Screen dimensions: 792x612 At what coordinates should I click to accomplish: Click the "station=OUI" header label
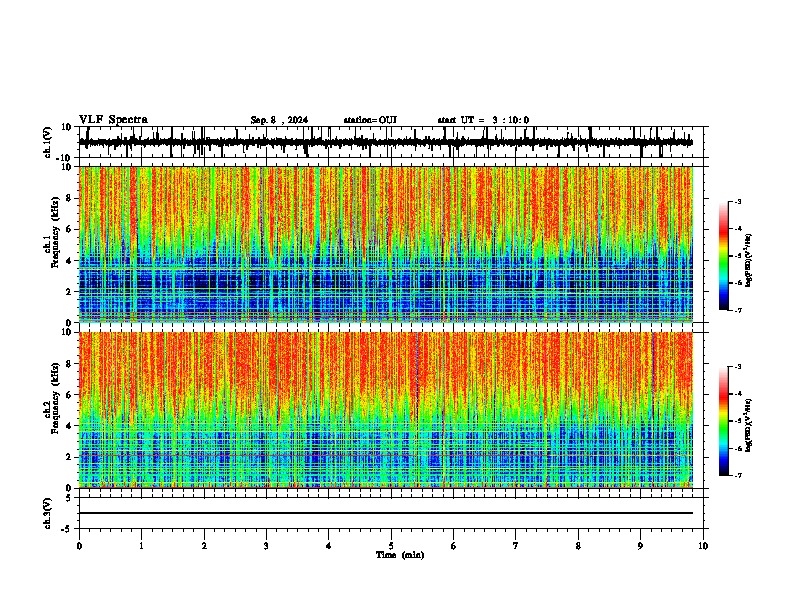(x=370, y=120)
